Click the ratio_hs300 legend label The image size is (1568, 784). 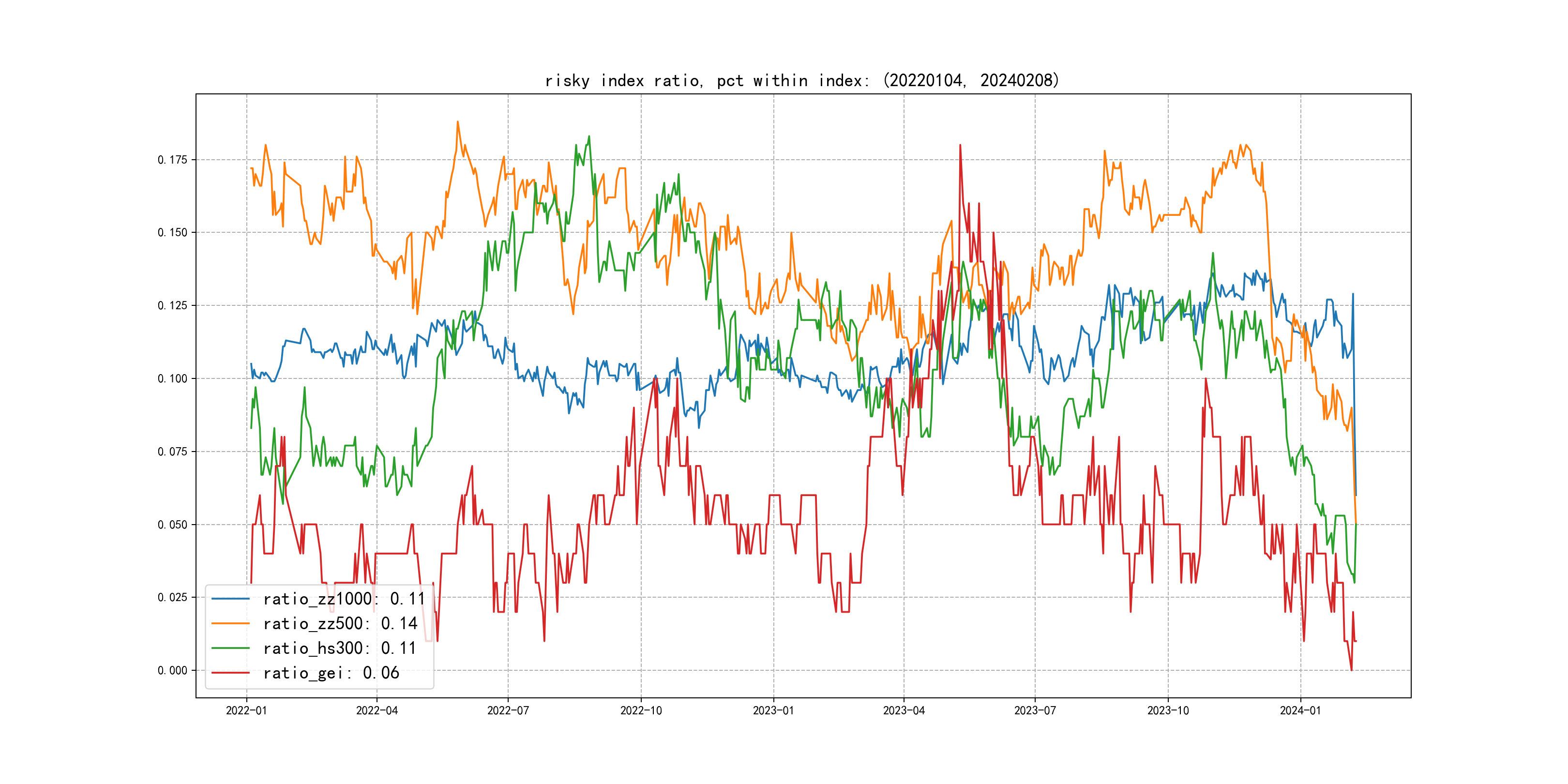point(339,648)
